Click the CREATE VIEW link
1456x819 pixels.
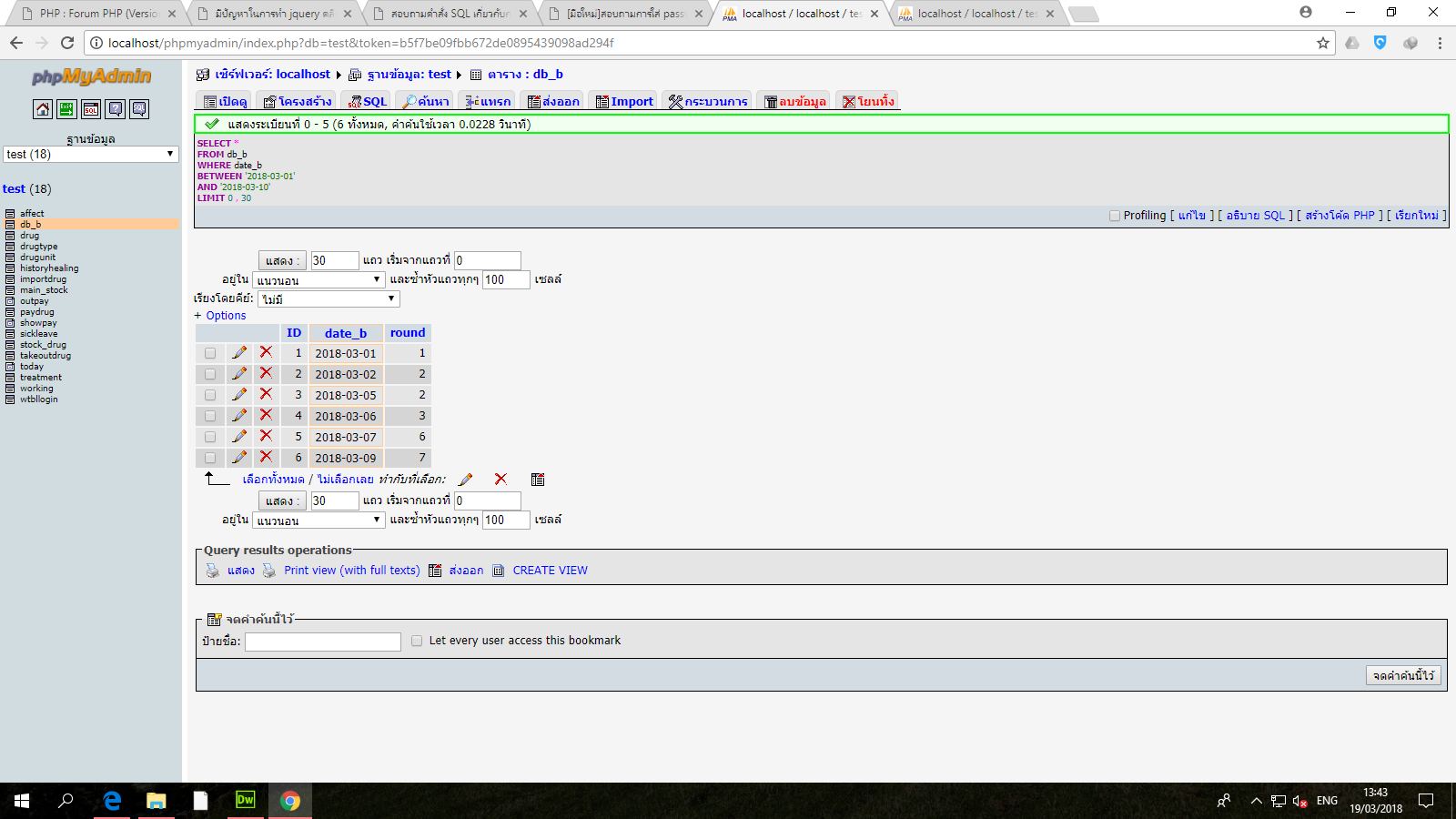(550, 571)
